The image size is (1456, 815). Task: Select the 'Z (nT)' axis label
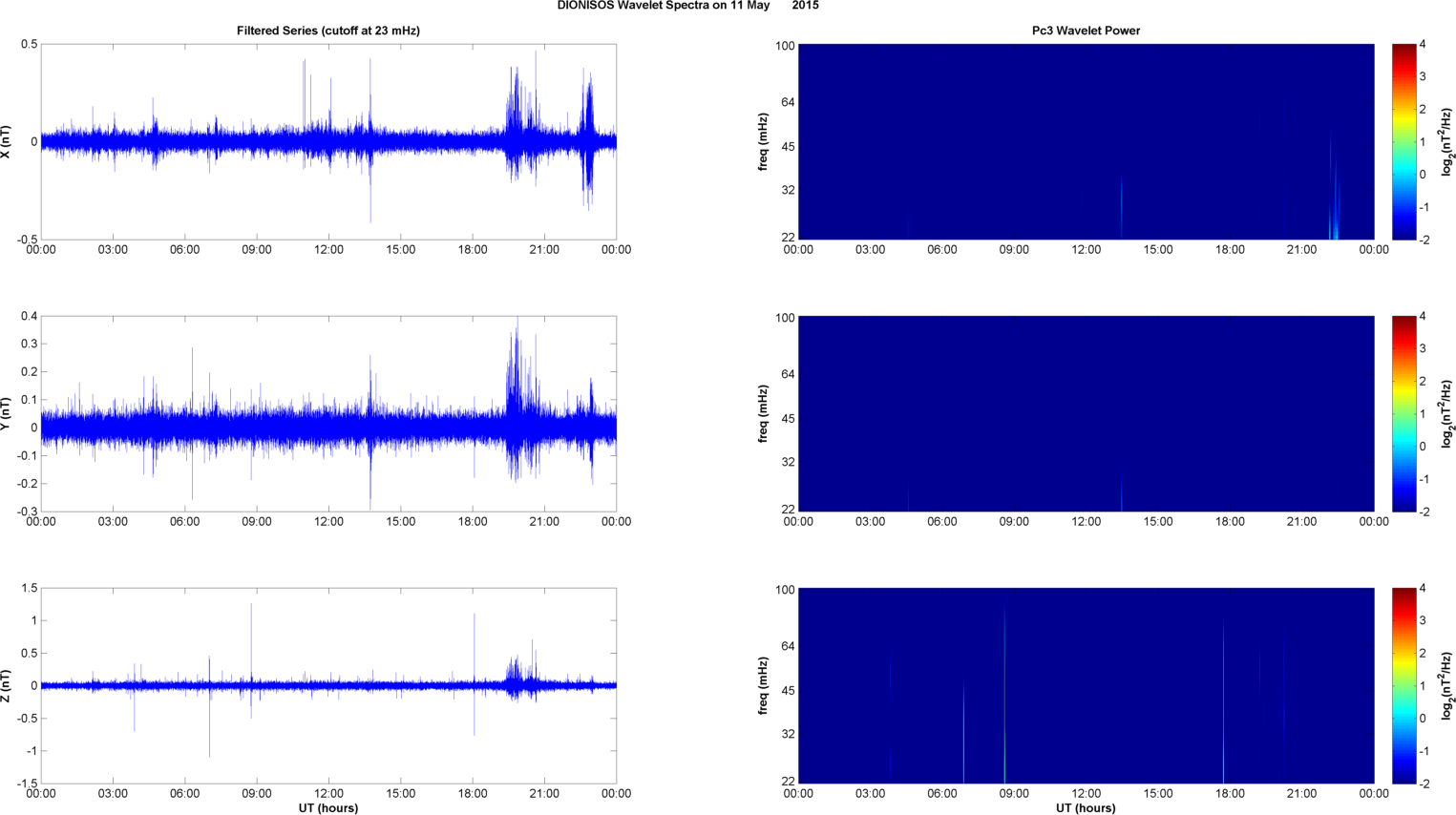click(x=7, y=685)
